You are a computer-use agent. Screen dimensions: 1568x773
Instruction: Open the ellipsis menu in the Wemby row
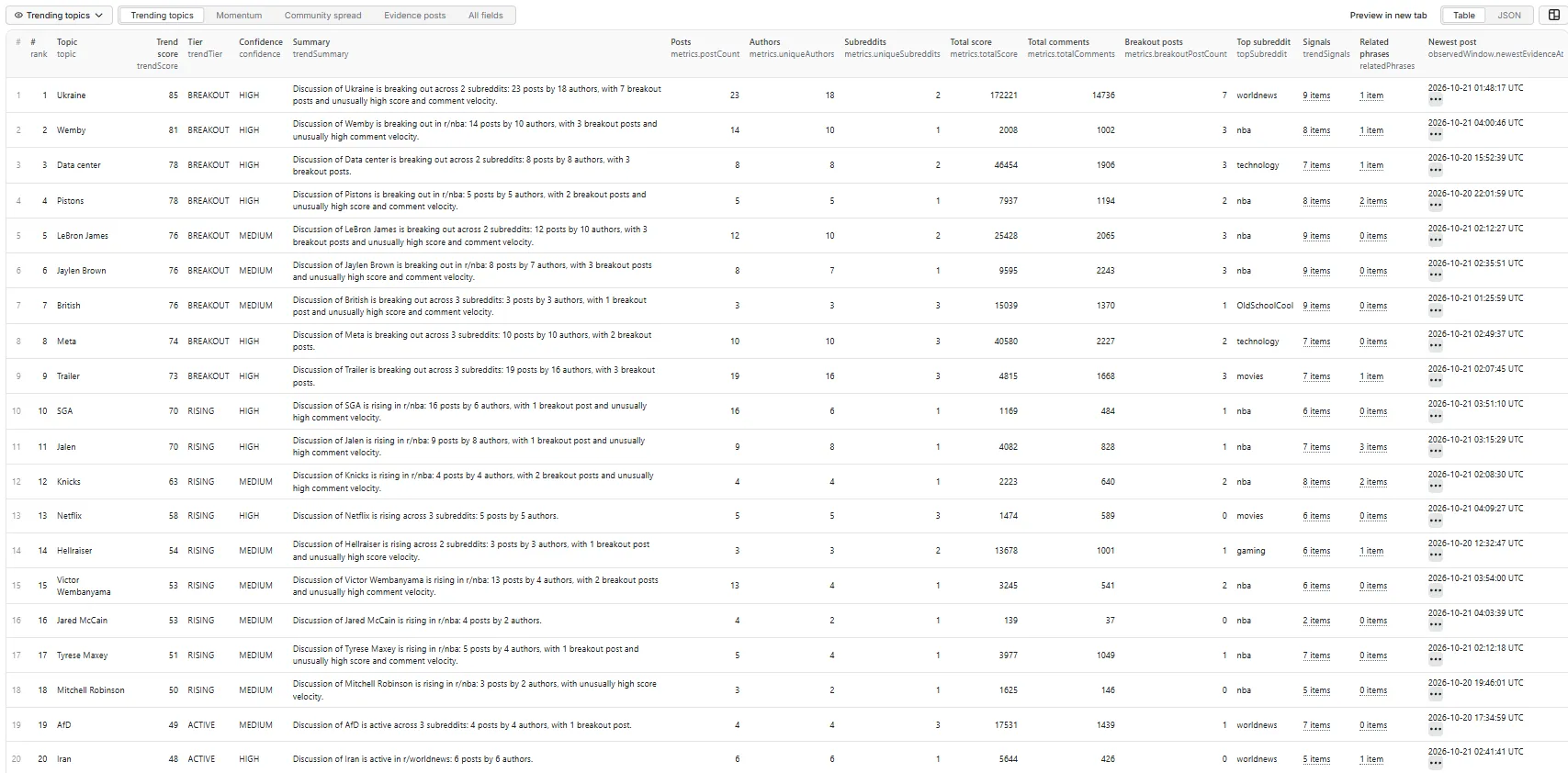click(1436, 136)
